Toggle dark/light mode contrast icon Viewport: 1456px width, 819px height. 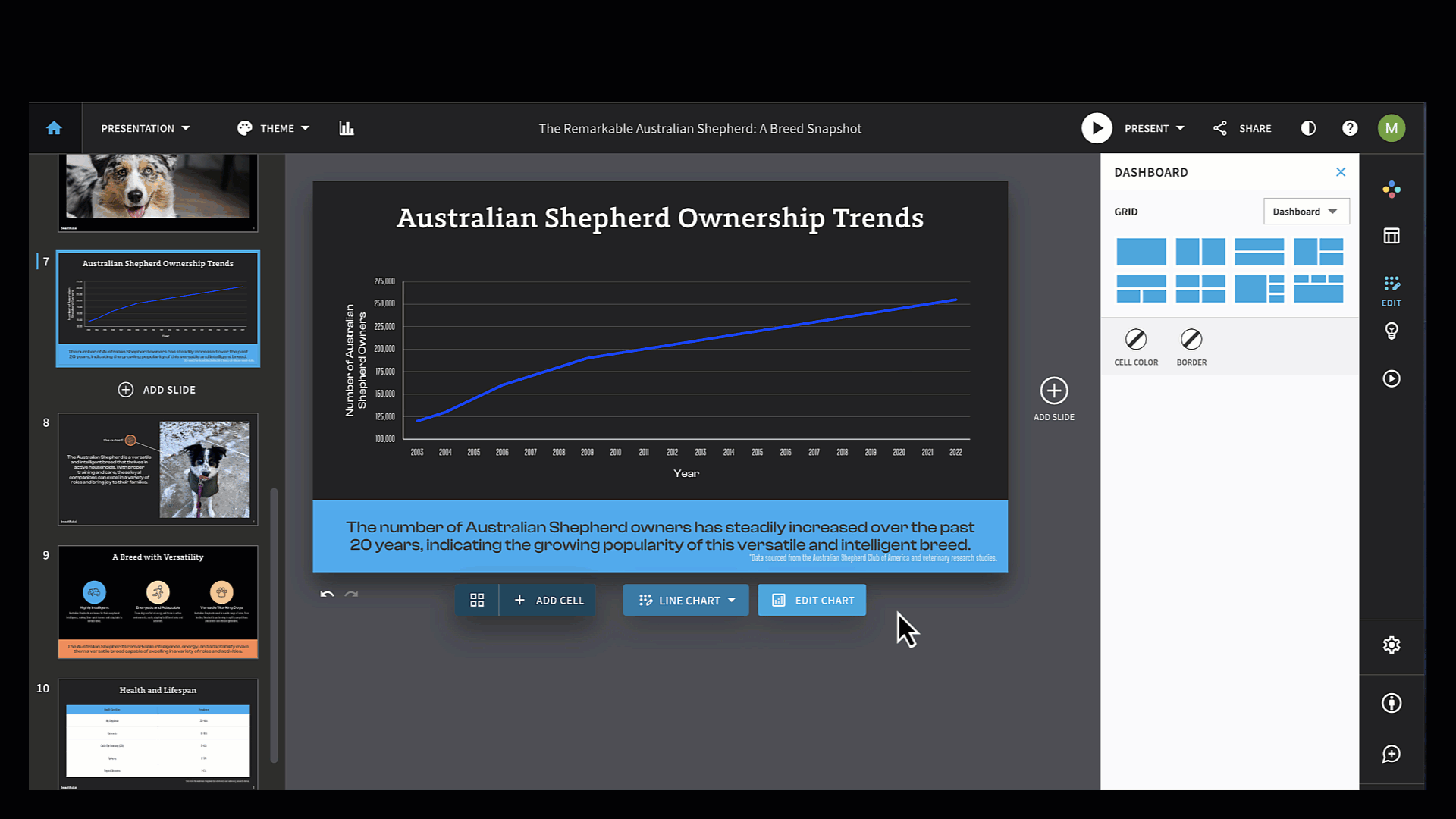[1308, 128]
